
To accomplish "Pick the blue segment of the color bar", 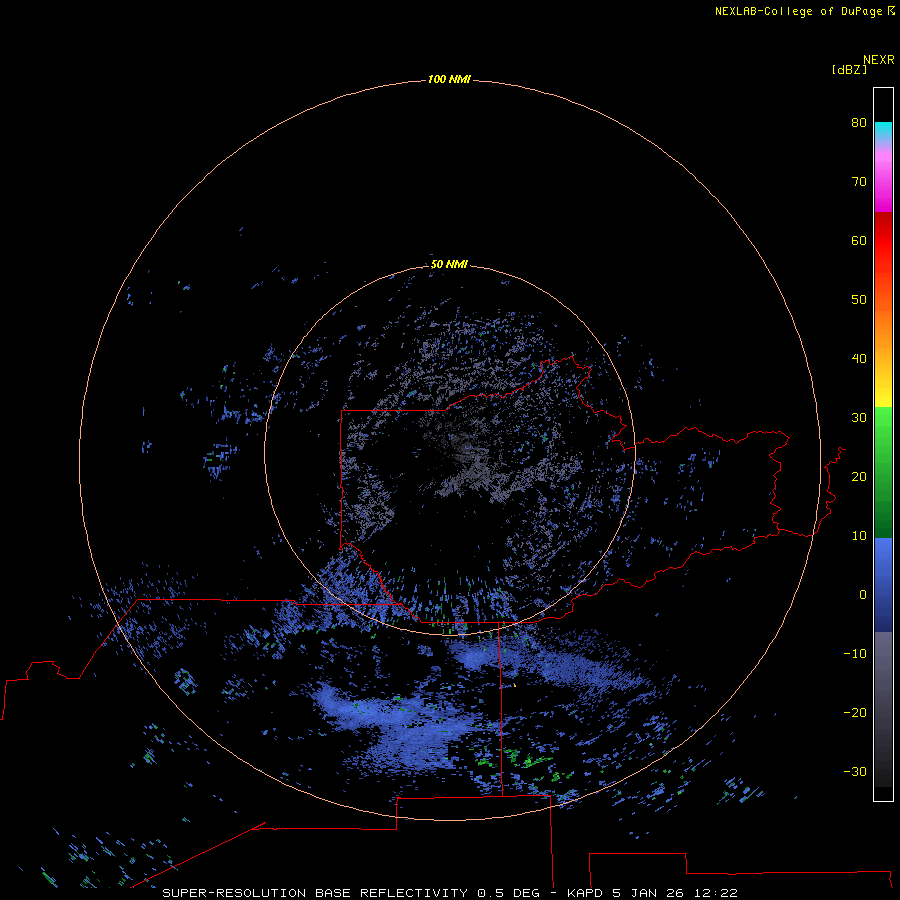I will pos(883,584).
